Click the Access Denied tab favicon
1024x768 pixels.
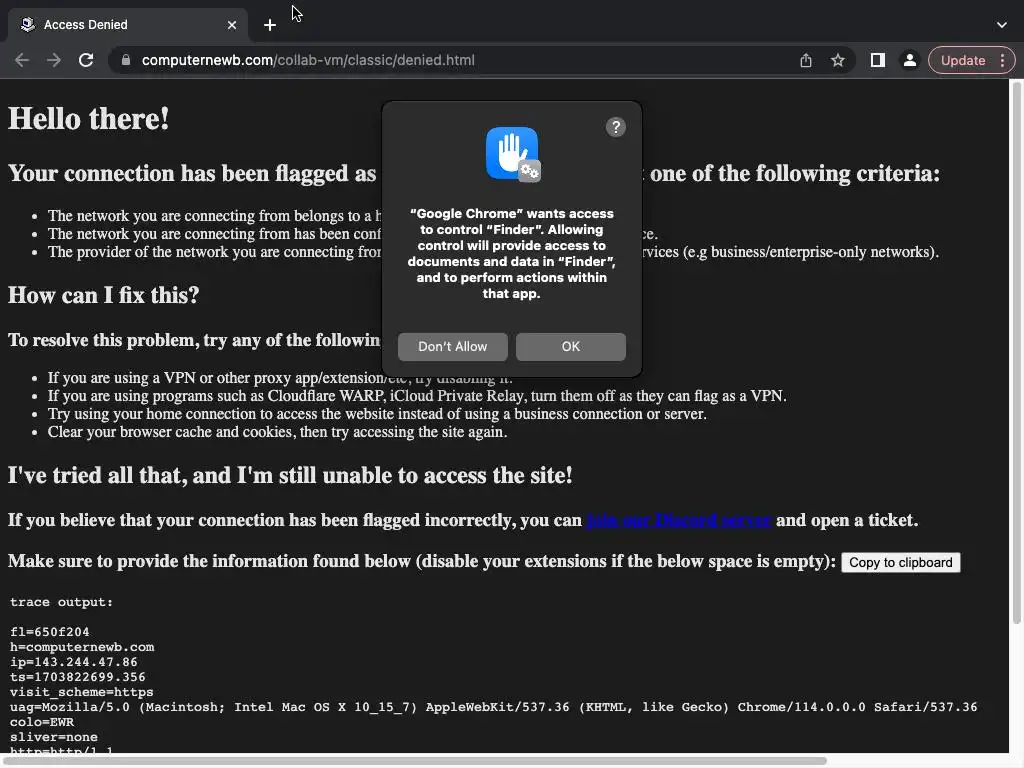click(27, 24)
